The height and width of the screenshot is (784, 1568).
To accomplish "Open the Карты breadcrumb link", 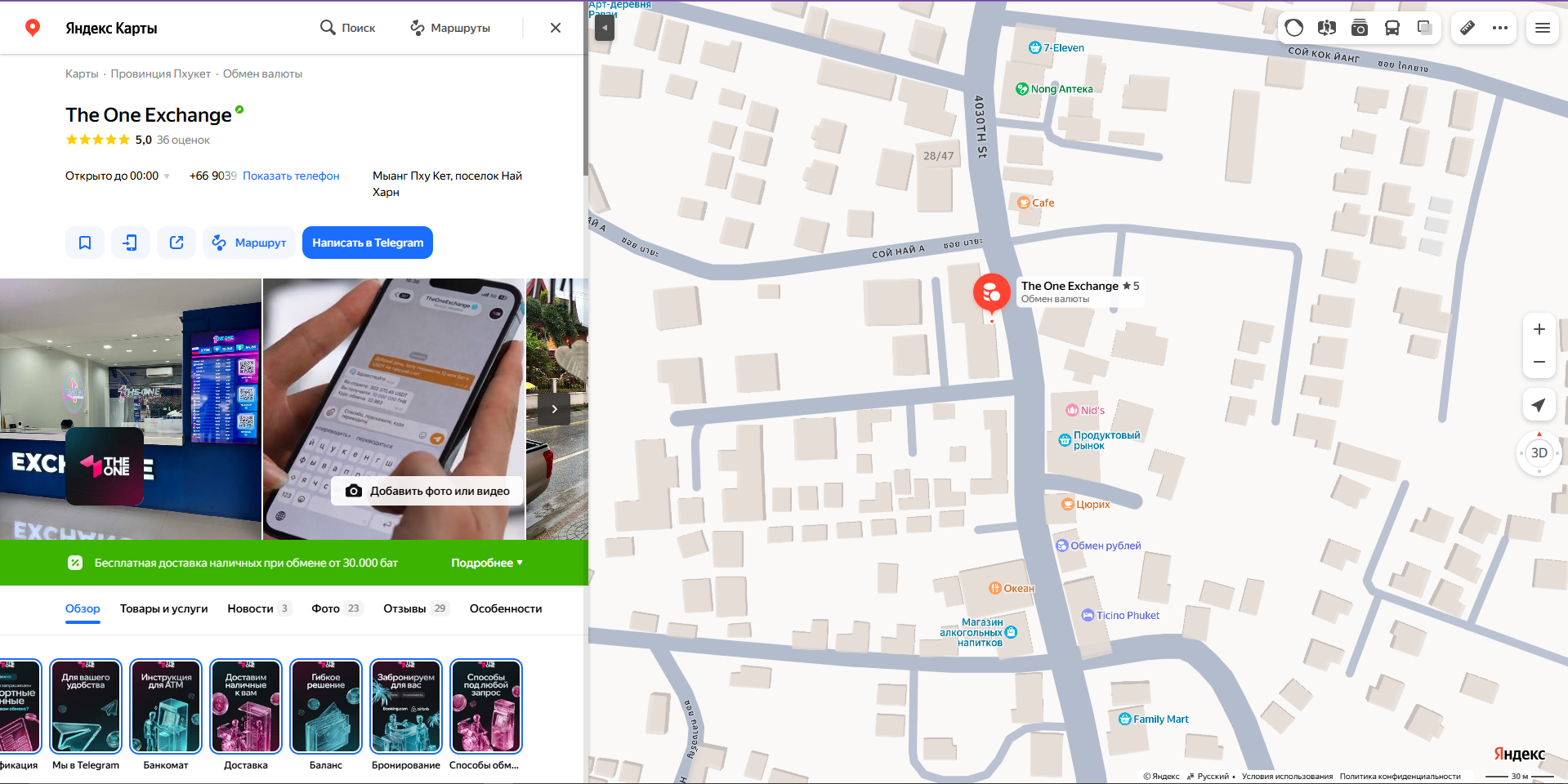I will pyautogui.click(x=82, y=73).
